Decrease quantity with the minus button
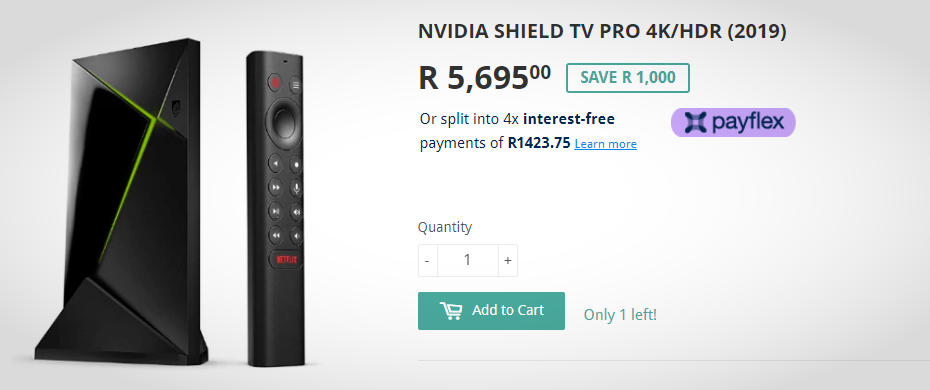This screenshot has width=930, height=390. [428, 260]
